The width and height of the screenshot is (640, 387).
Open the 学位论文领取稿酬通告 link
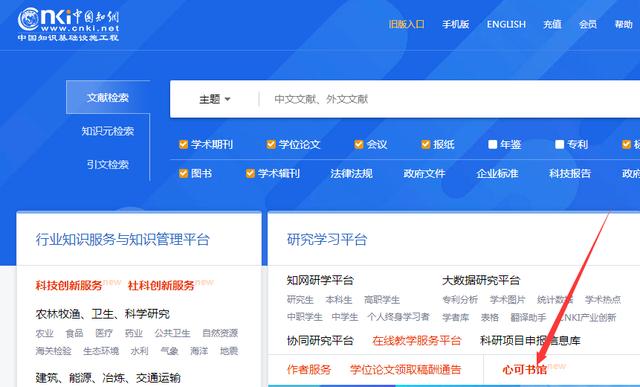coord(405,370)
